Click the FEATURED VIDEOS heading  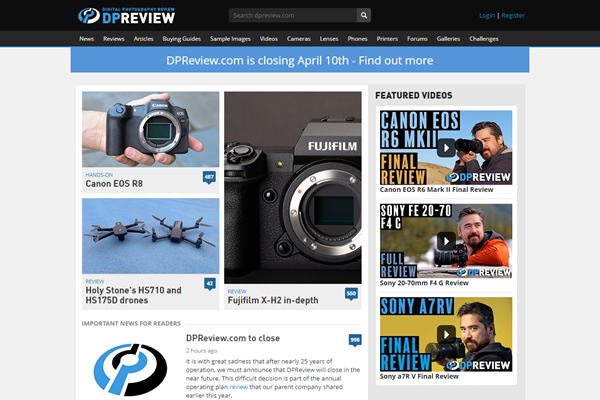pyautogui.click(x=414, y=95)
